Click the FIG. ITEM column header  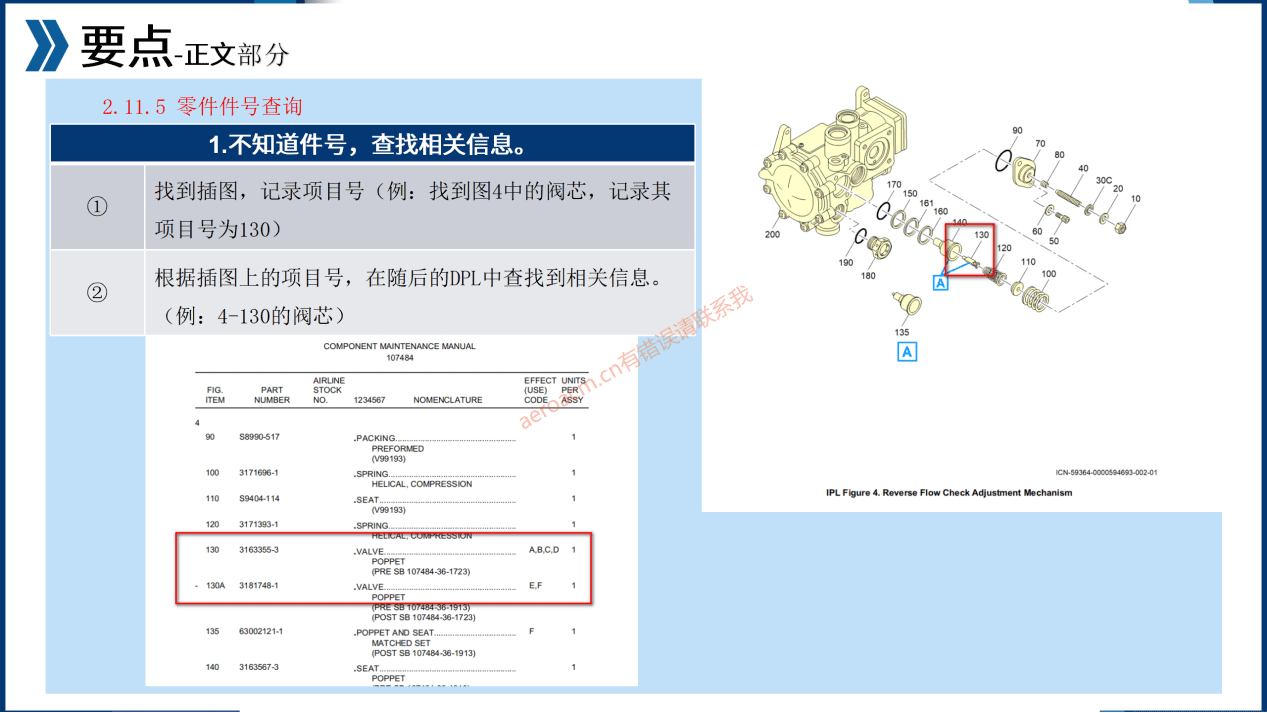click(x=215, y=395)
